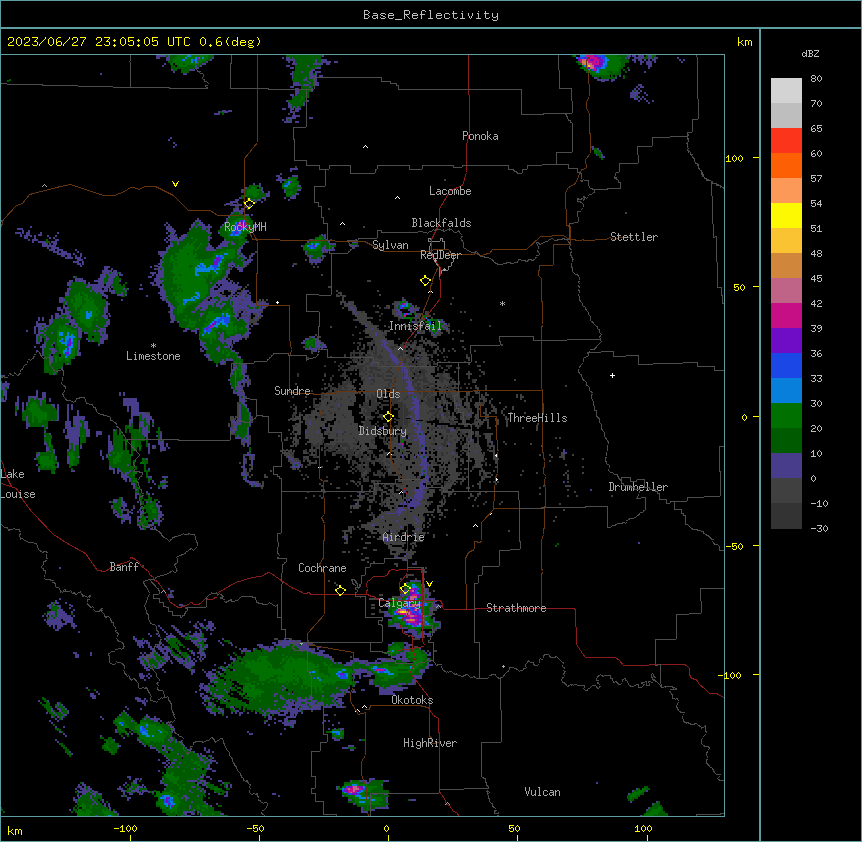Click the Ponoka label
This screenshot has height=842, width=862.
pos(480,136)
